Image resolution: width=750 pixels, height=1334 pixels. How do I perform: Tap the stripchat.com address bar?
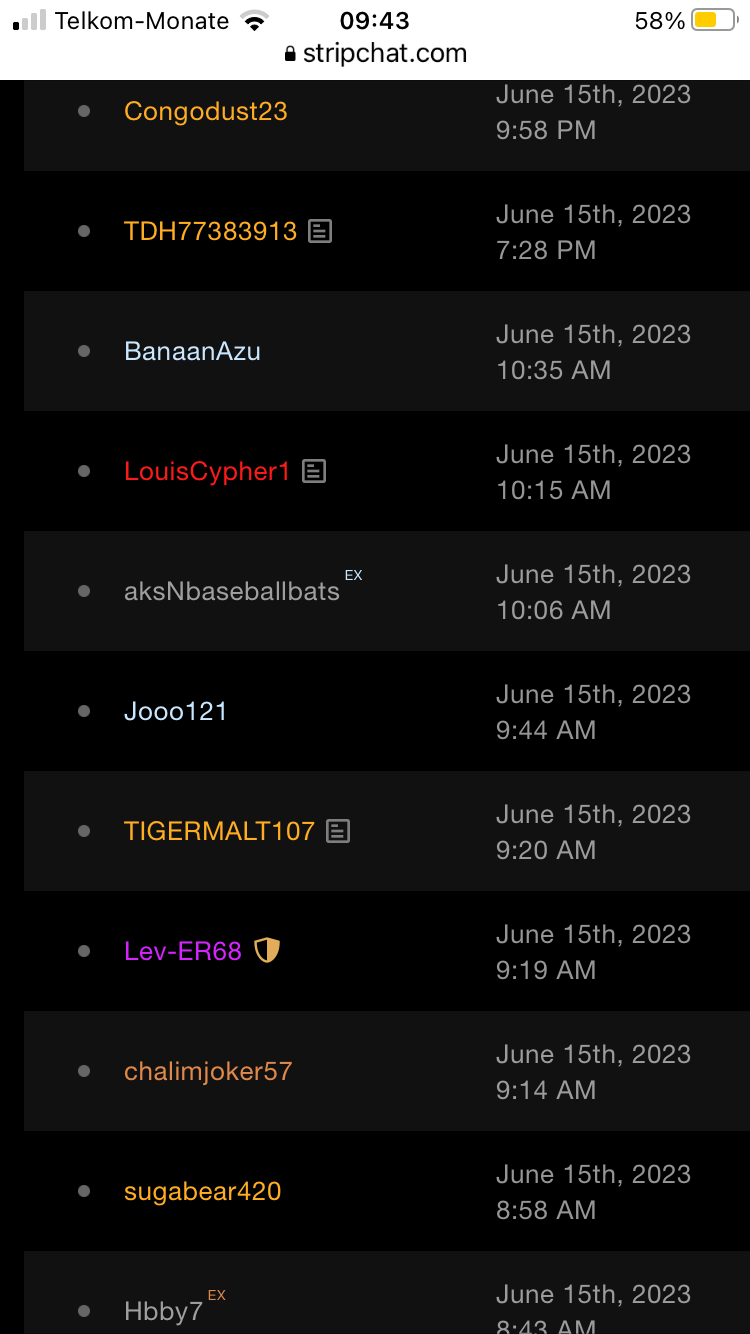(384, 54)
